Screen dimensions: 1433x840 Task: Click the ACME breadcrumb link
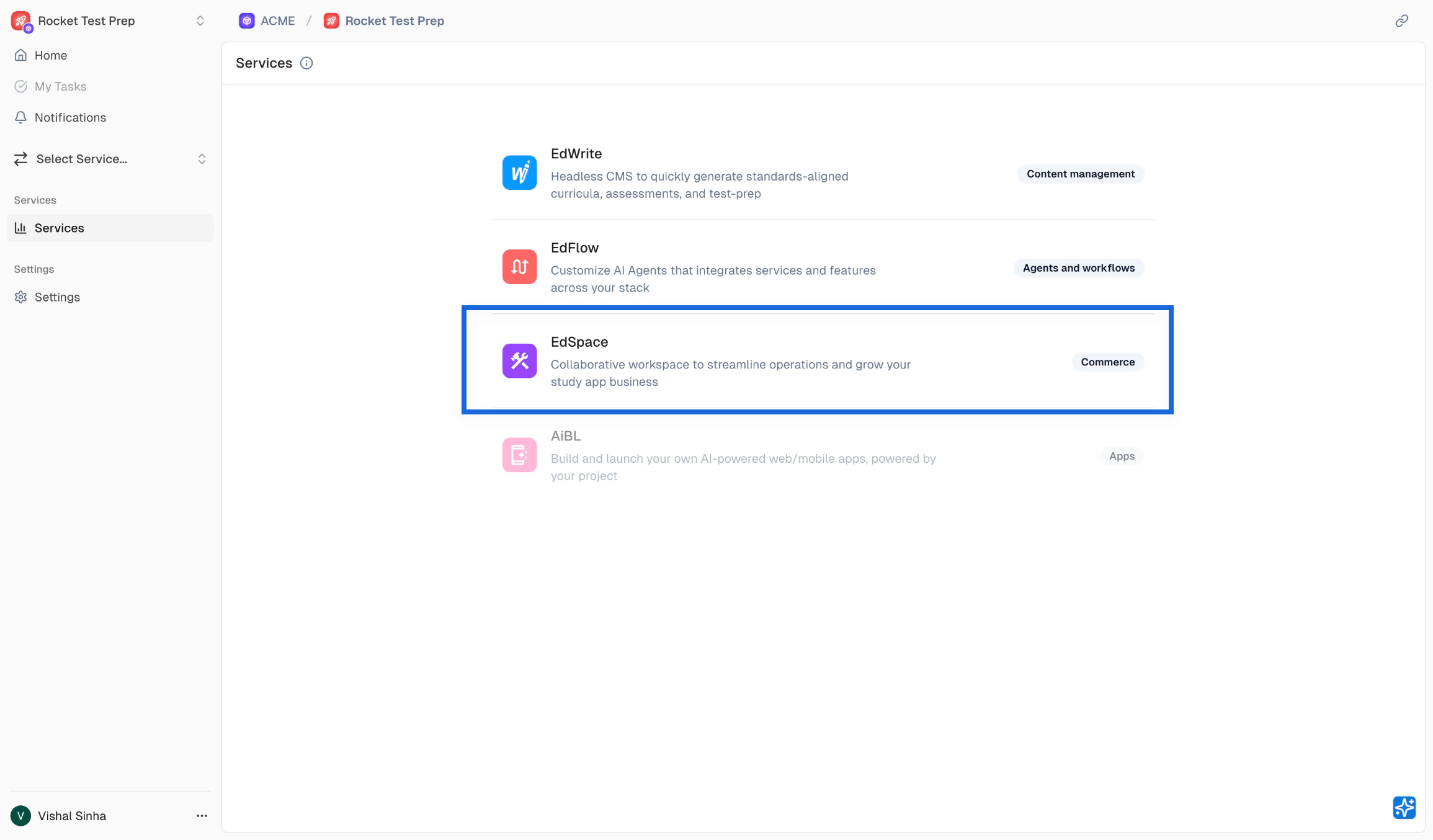277,21
